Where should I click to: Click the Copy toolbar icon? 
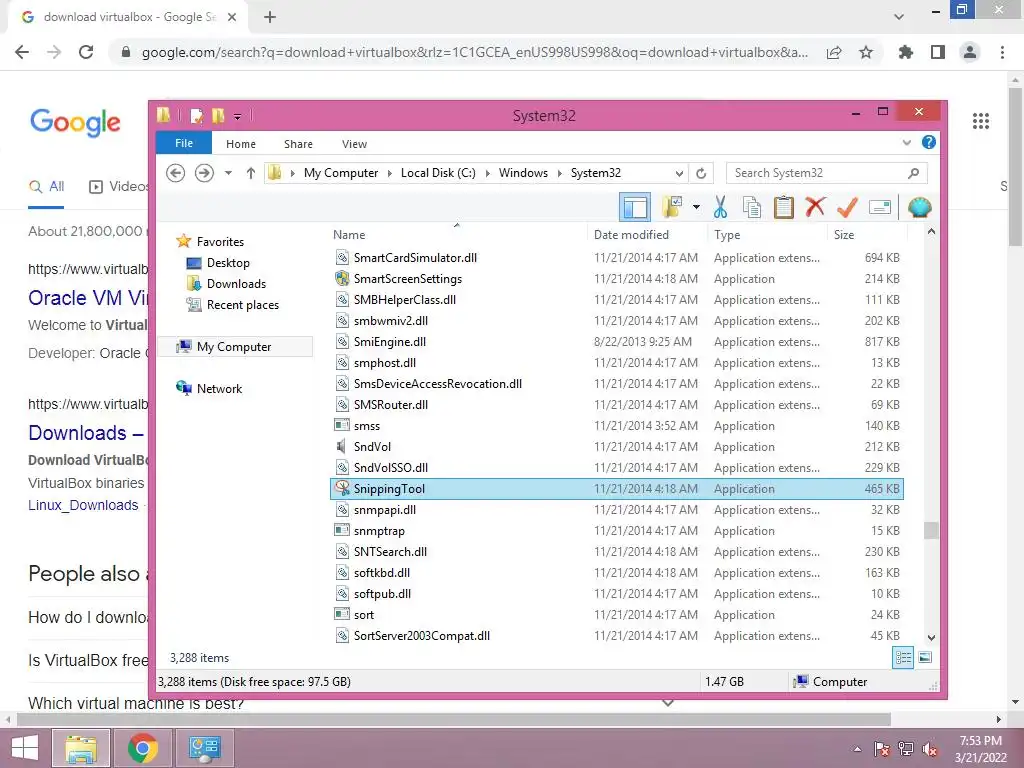752,207
